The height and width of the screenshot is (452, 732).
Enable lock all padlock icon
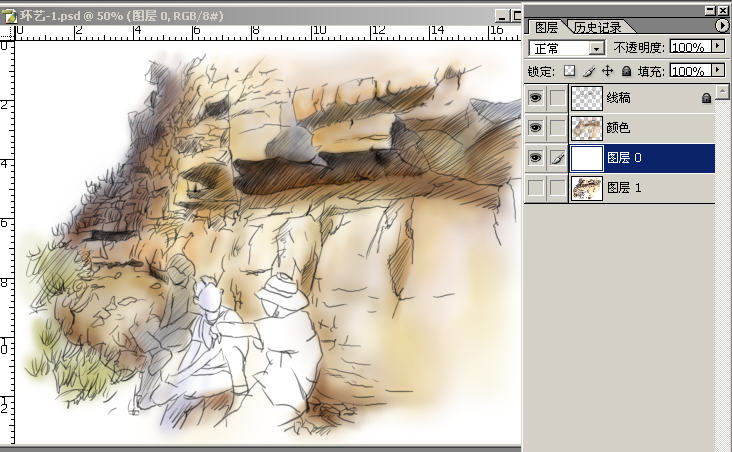pos(626,71)
